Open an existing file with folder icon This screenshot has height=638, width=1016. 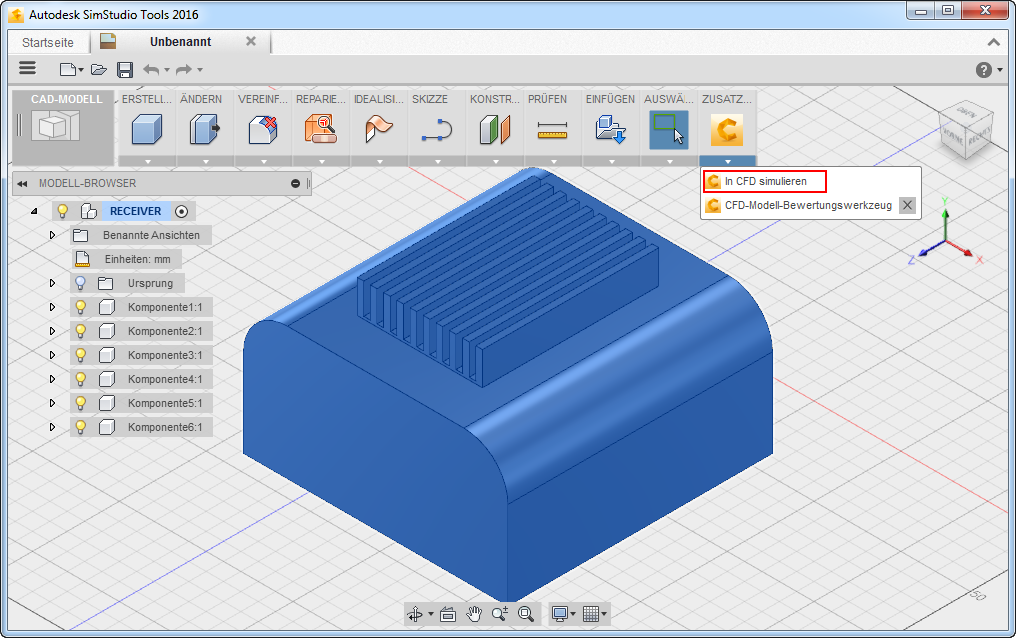[98, 69]
